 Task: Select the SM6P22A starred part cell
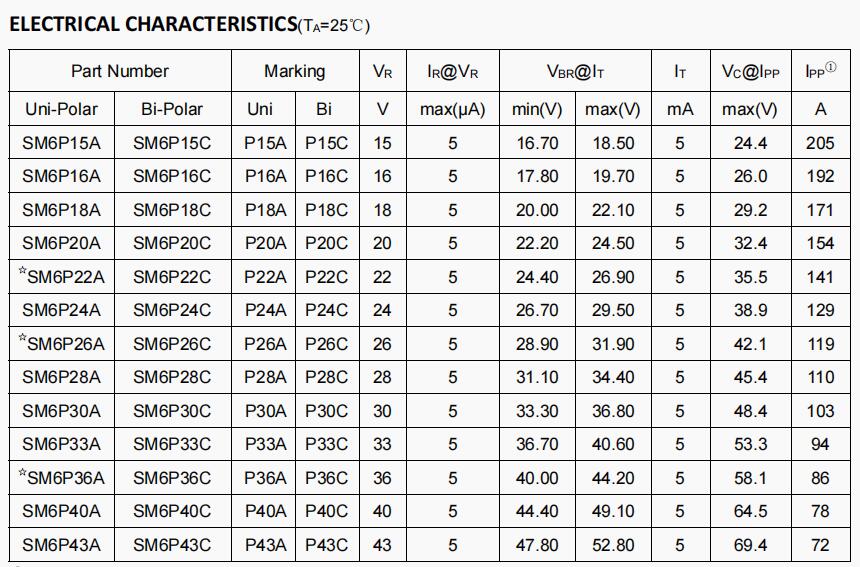point(61,277)
